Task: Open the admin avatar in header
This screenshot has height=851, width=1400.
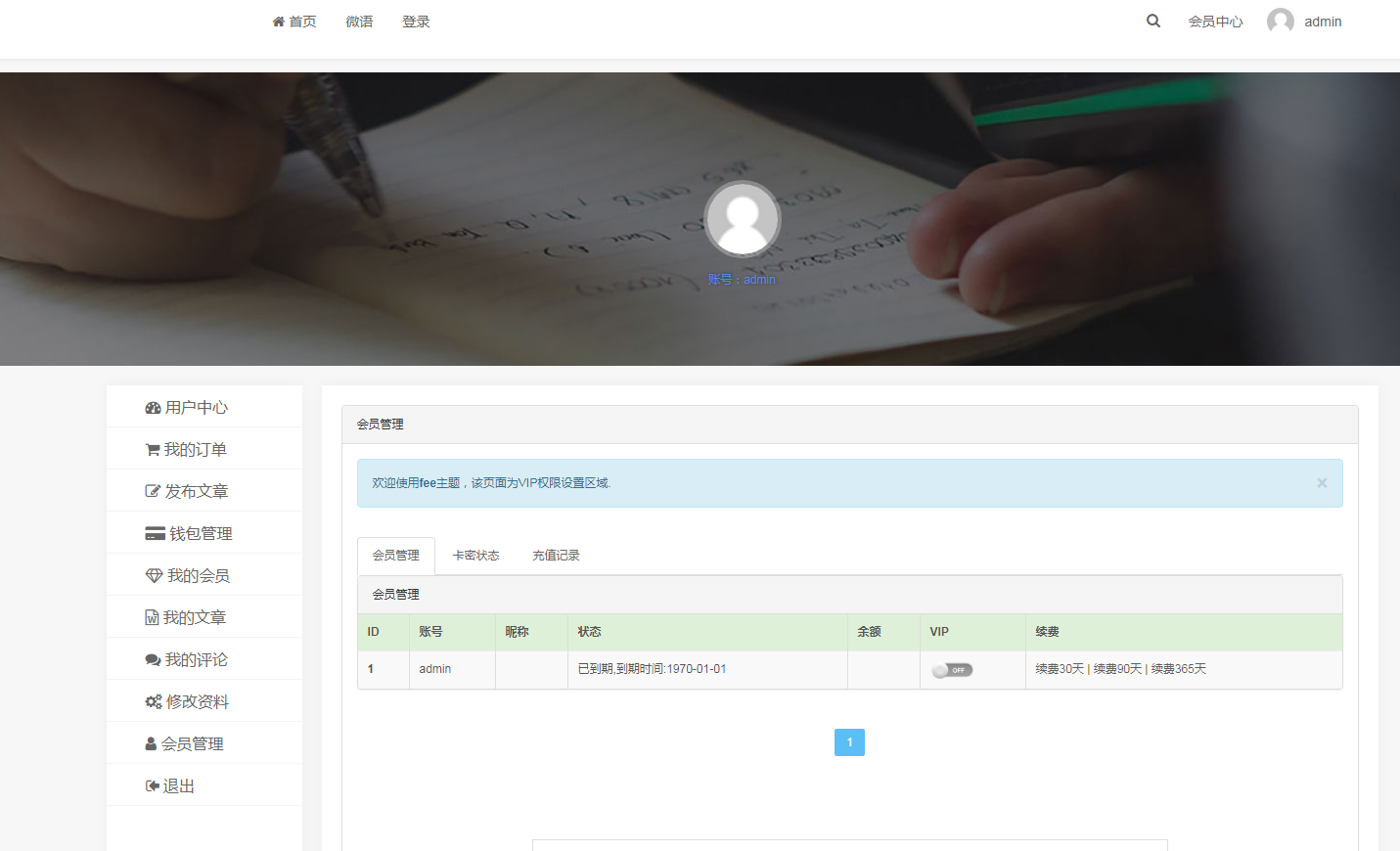Action: 1281,22
